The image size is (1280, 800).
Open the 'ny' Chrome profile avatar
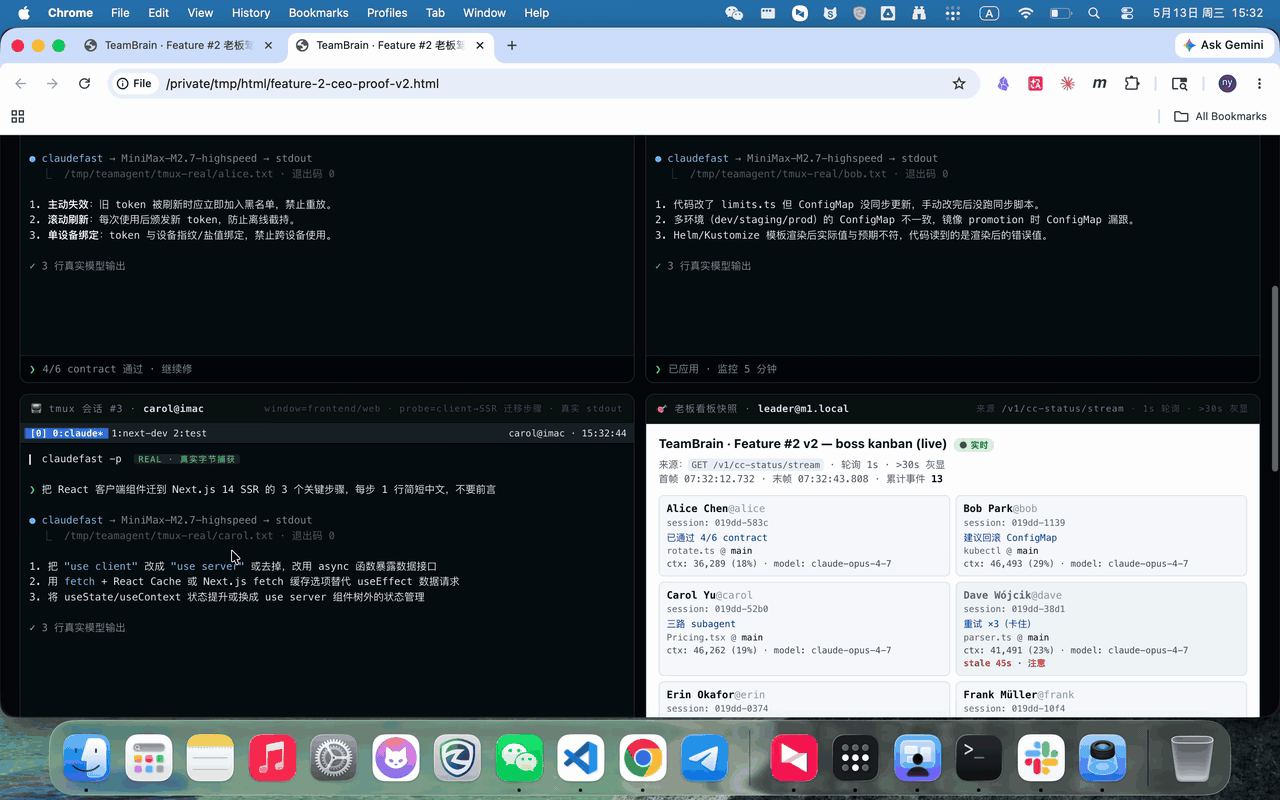click(1227, 84)
